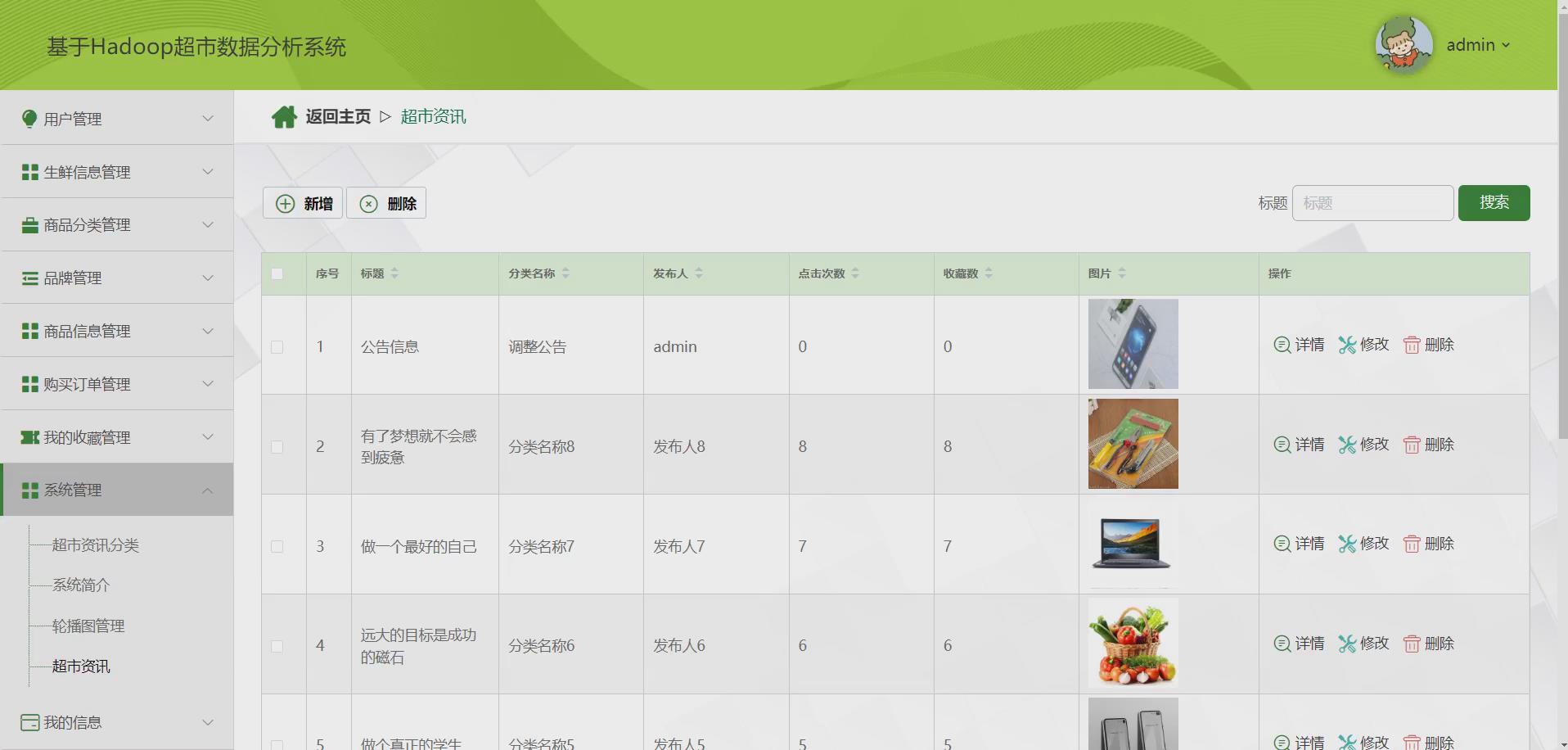Select 超市资讯 submenu item

[x=81, y=666]
